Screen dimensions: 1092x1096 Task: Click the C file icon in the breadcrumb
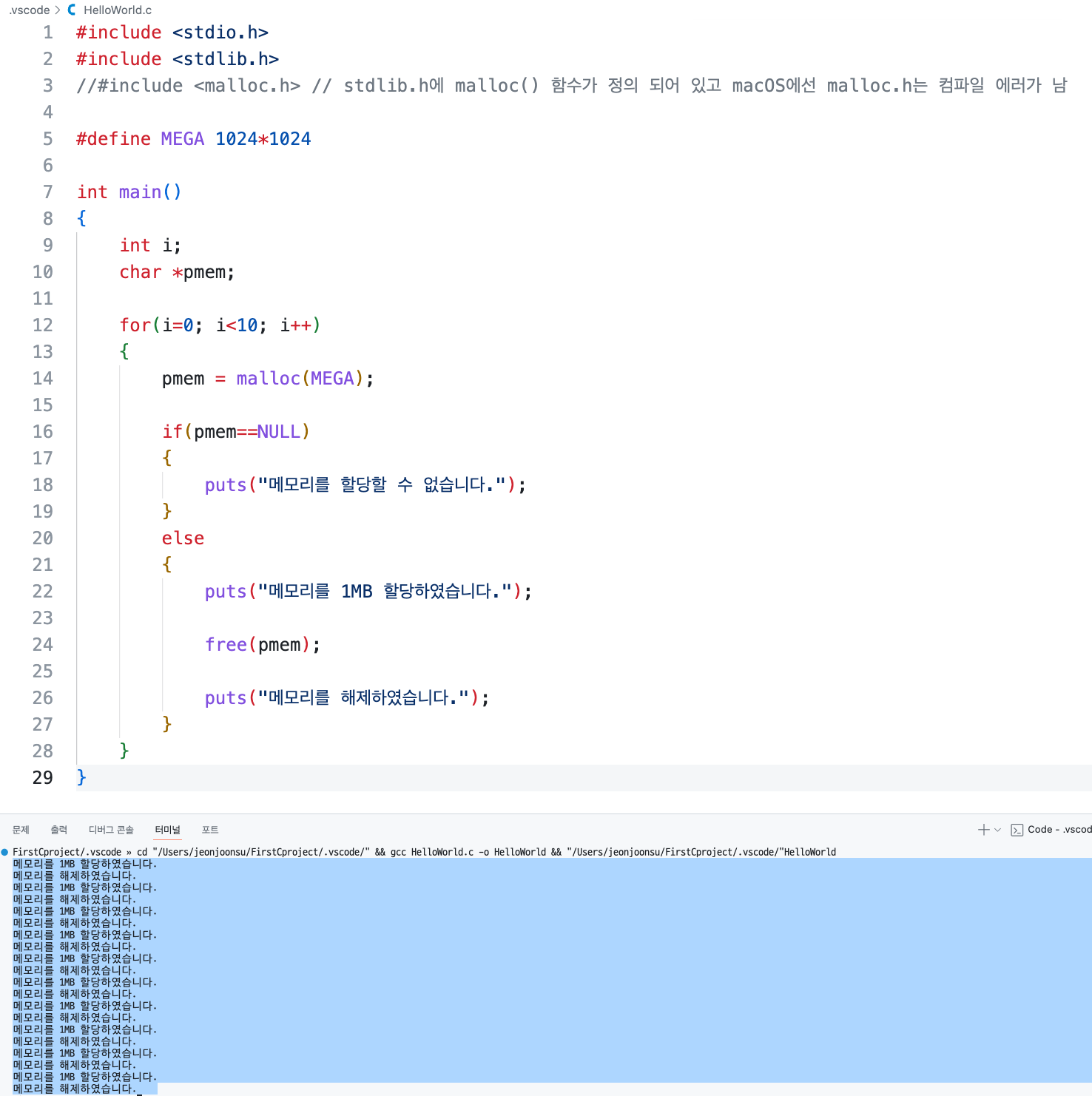click(x=72, y=10)
